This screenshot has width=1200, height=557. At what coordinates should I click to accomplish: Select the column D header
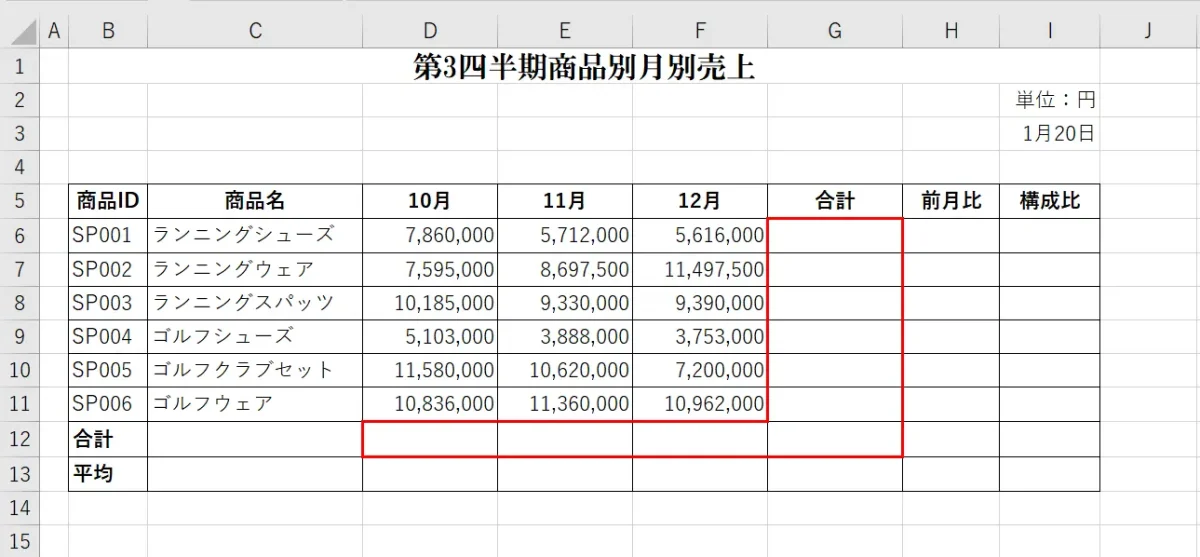(x=430, y=32)
